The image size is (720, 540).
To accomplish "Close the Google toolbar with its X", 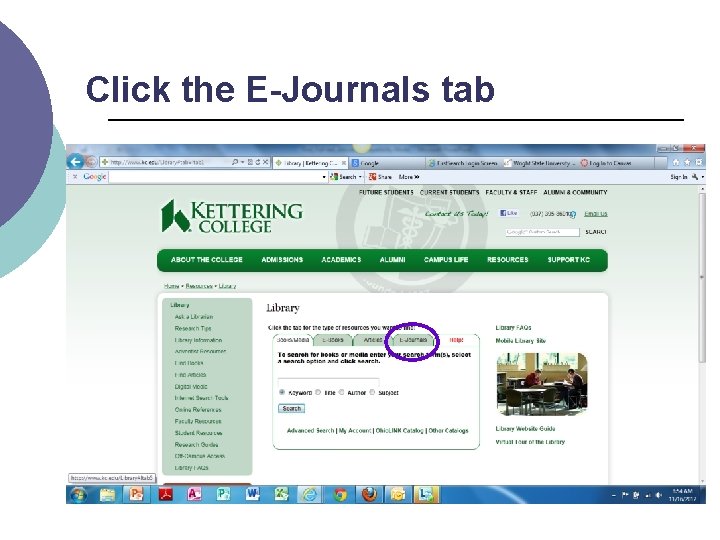I will pos(75,176).
